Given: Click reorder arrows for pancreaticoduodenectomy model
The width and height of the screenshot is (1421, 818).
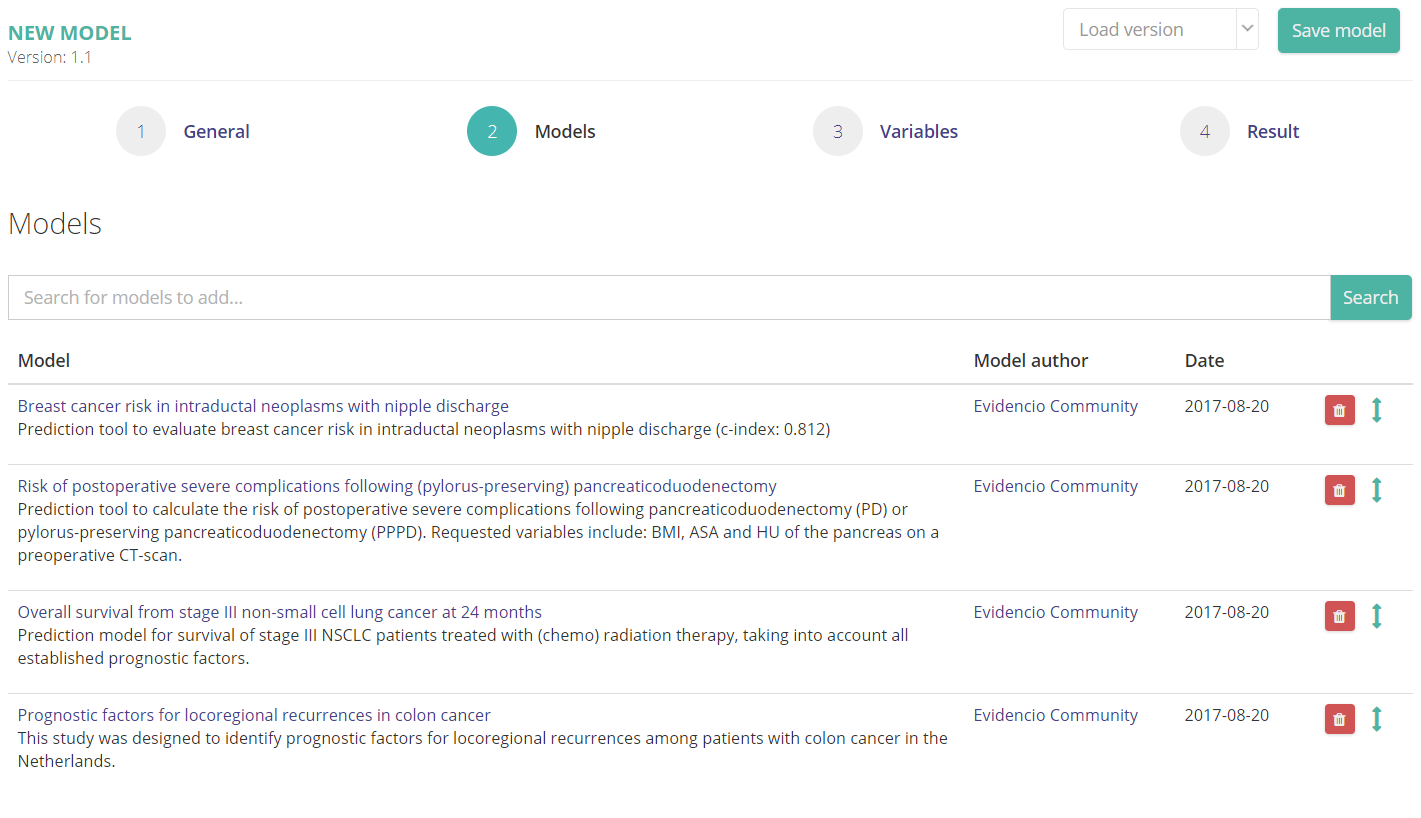Looking at the screenshot, I should (x=1376, y=490).
